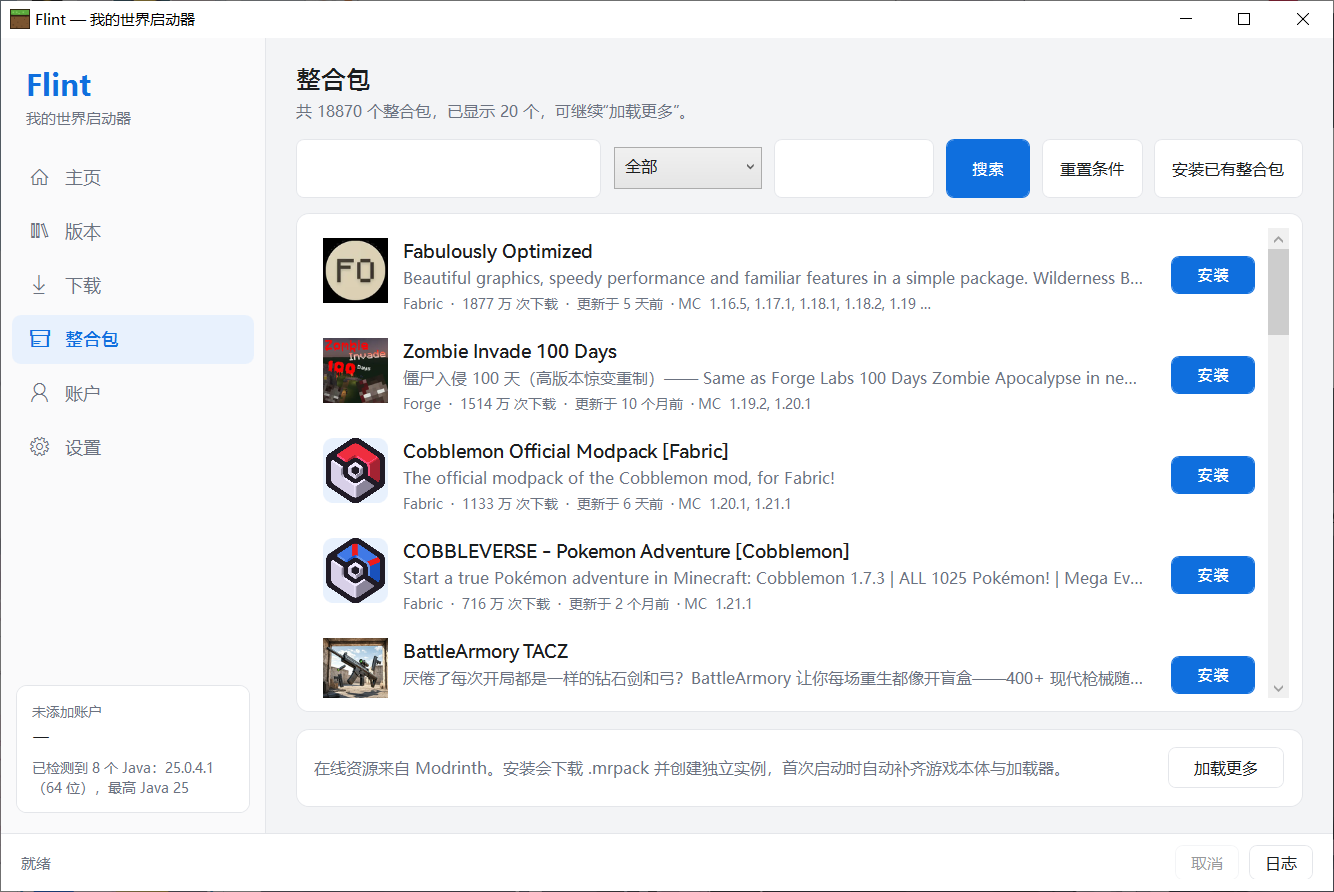Click 'Fabric · 1133 万 次下载' details line

(x=597, y=504)
